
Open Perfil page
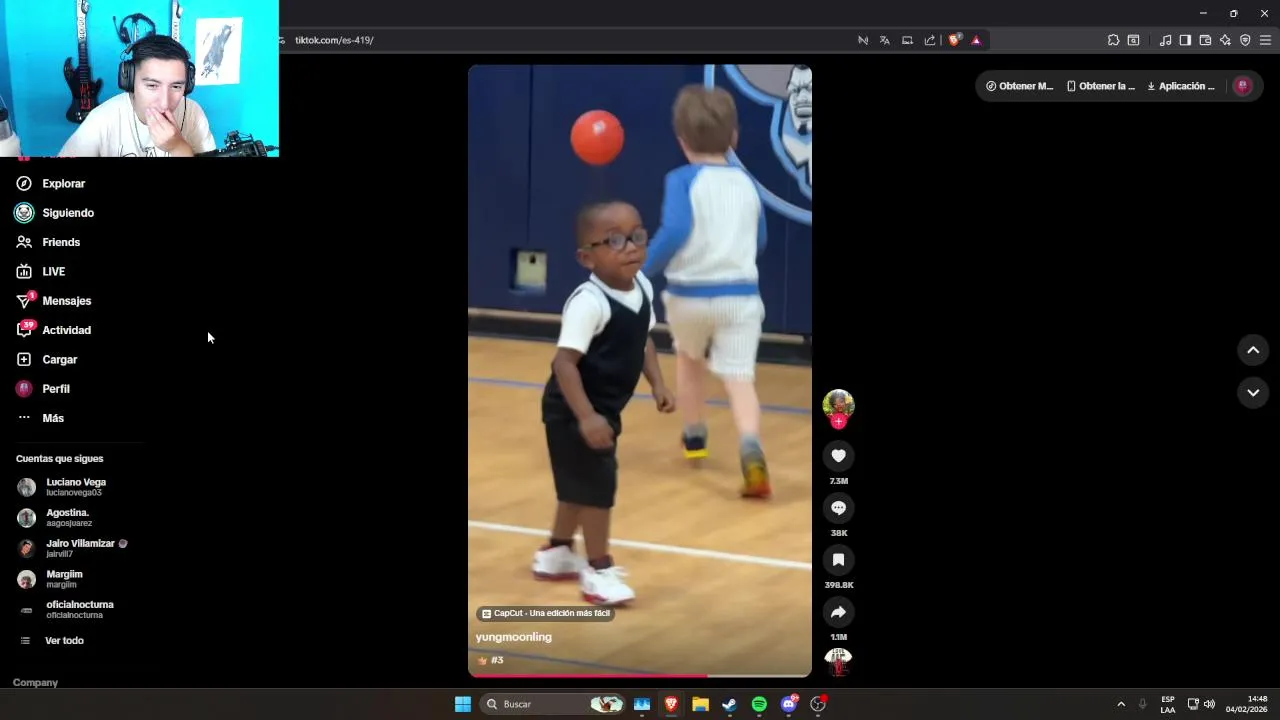[x=56, y=389]
